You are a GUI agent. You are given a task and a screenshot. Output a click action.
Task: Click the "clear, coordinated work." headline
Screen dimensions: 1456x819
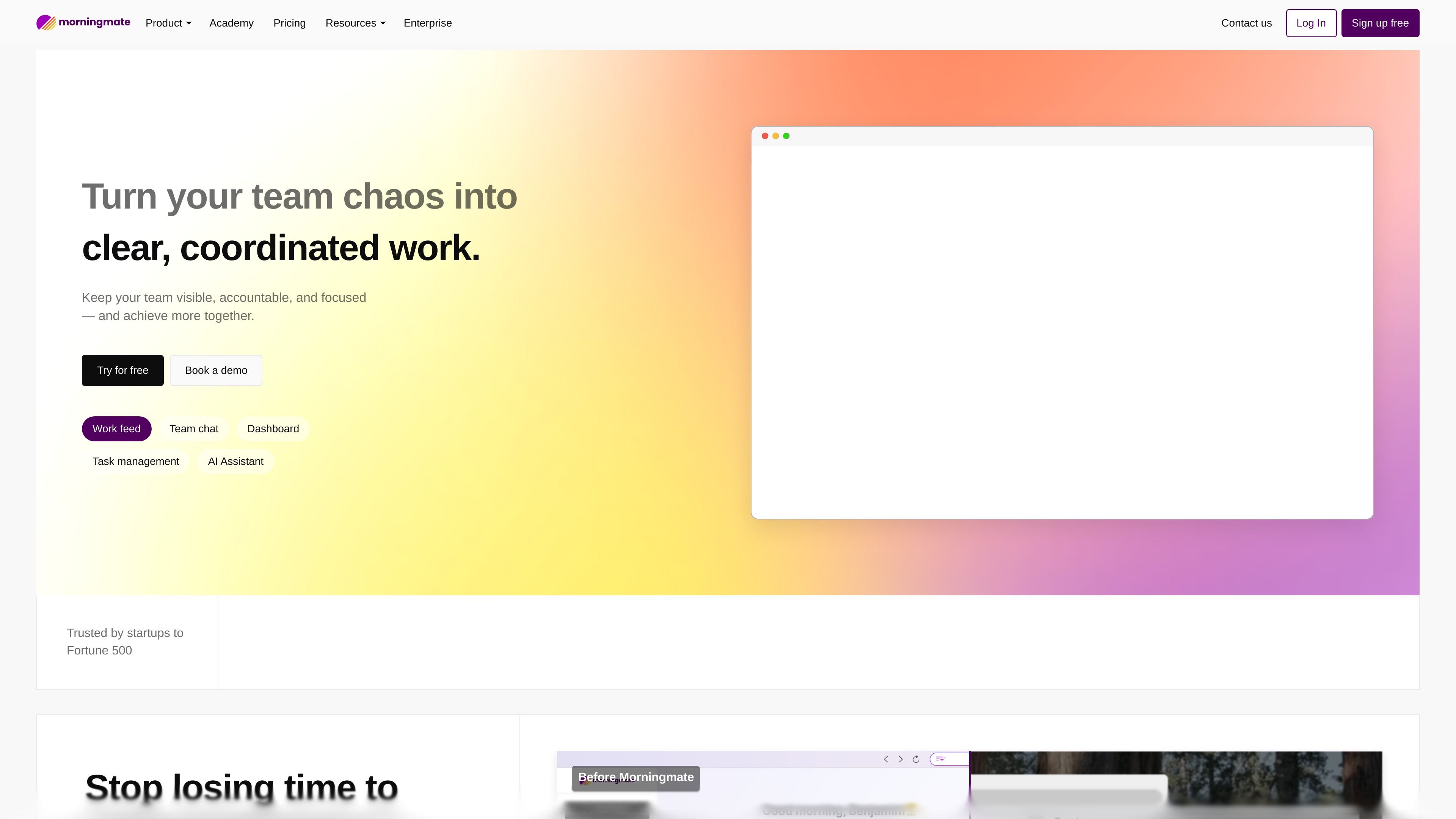pyautogui.click(x=281, y=248)
